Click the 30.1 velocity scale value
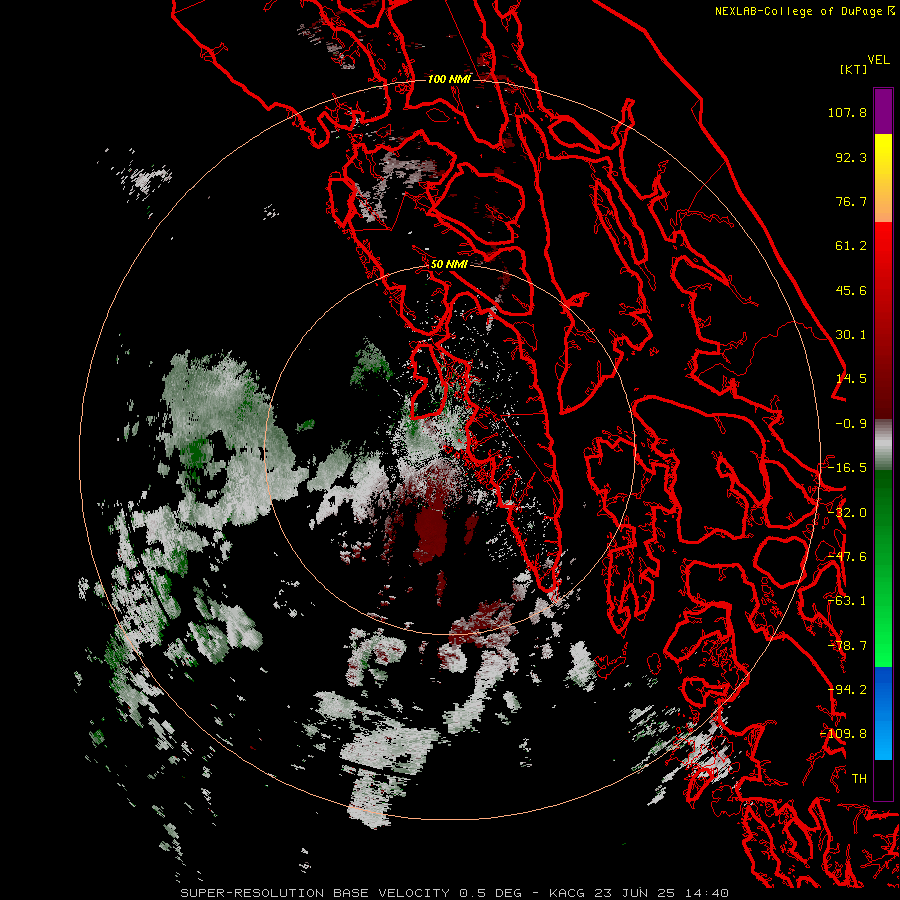The width and height of the screenshot is (900, 900). [851, 335]
